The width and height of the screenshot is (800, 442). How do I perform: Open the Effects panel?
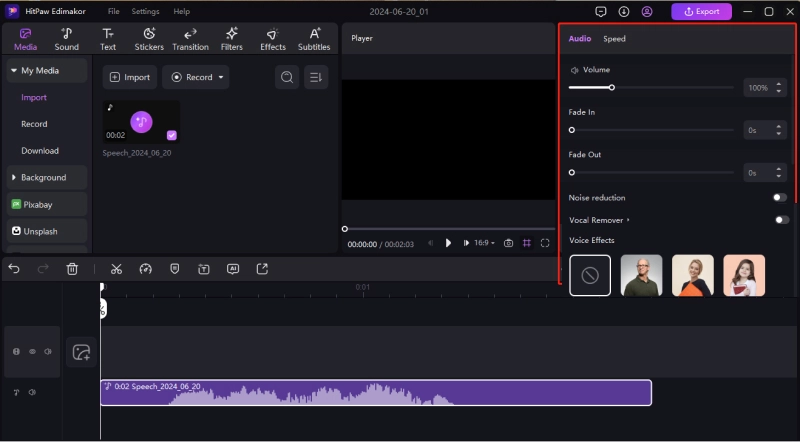coord(273,39)
